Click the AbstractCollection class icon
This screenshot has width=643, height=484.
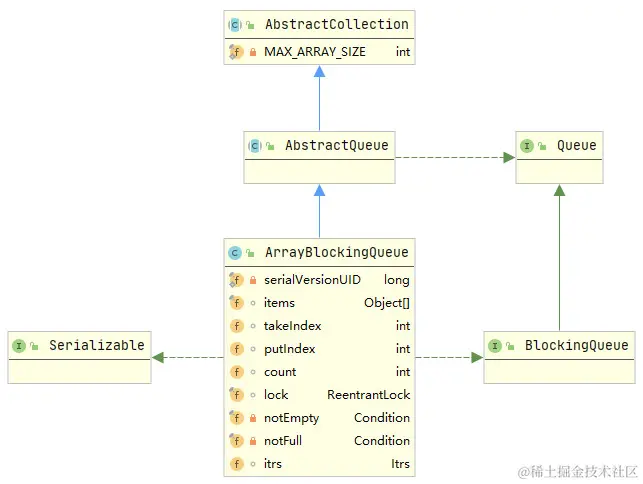pos(235,25)
